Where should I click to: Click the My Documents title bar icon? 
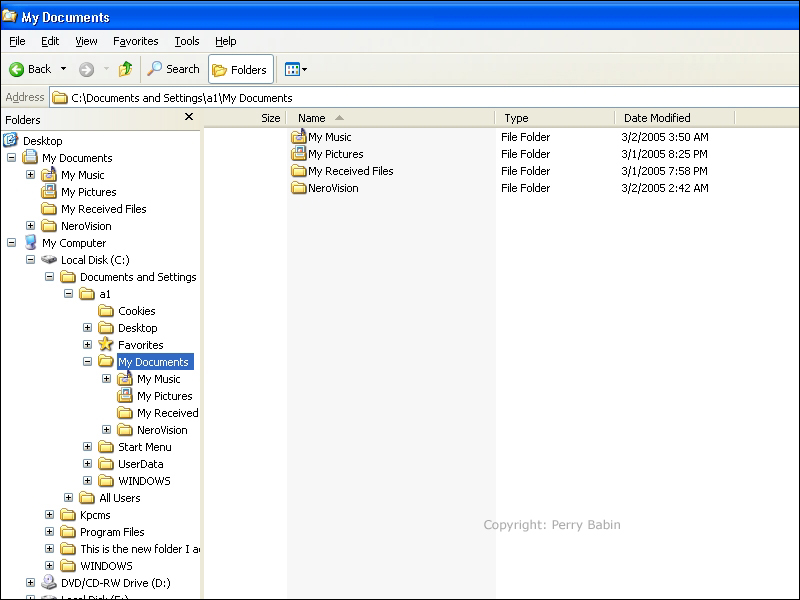pyautogui.click(x=10, y=17)
